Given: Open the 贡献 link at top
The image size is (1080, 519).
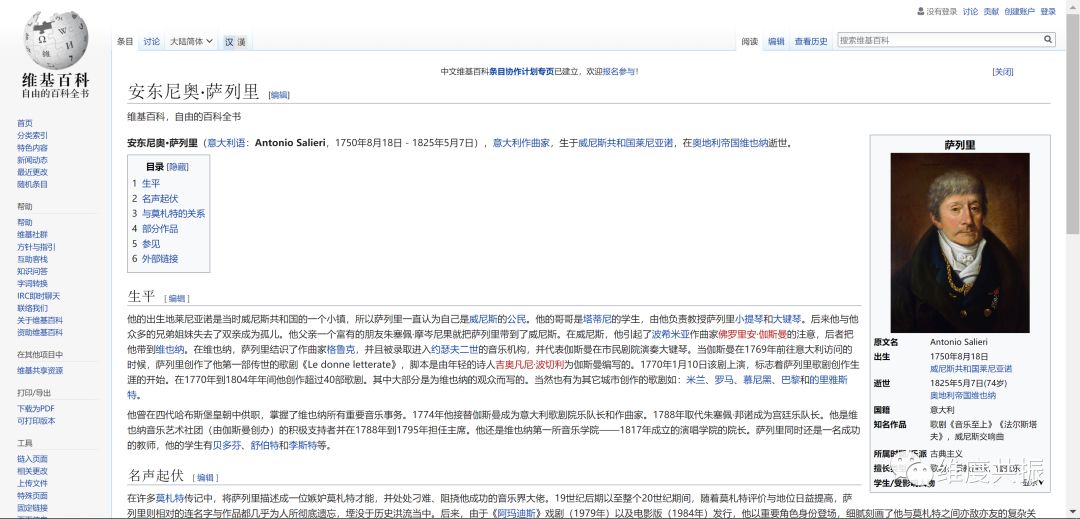Looking at the screenshot, I should [991, 12].
